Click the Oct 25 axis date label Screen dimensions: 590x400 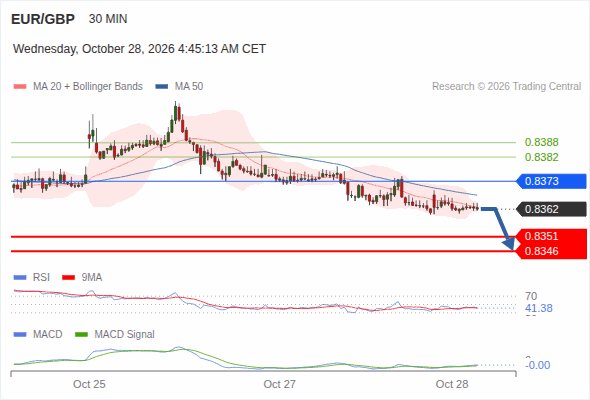point(89,384)
